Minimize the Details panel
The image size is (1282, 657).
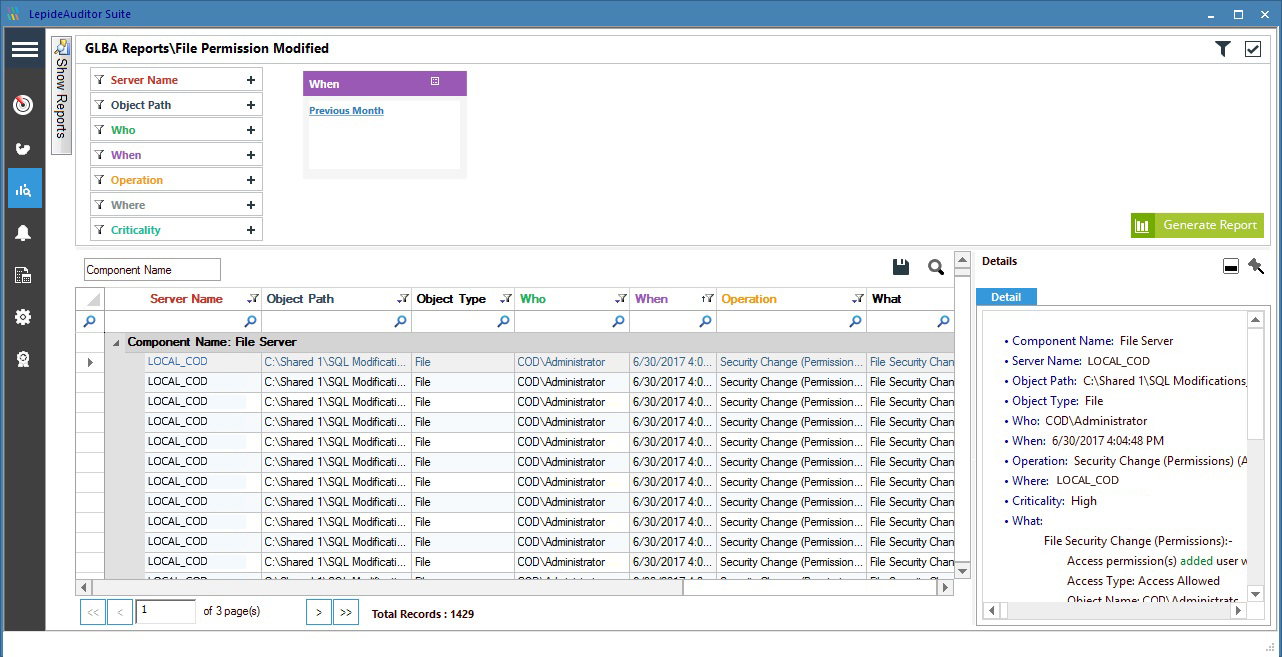(x=1231, y=267)
